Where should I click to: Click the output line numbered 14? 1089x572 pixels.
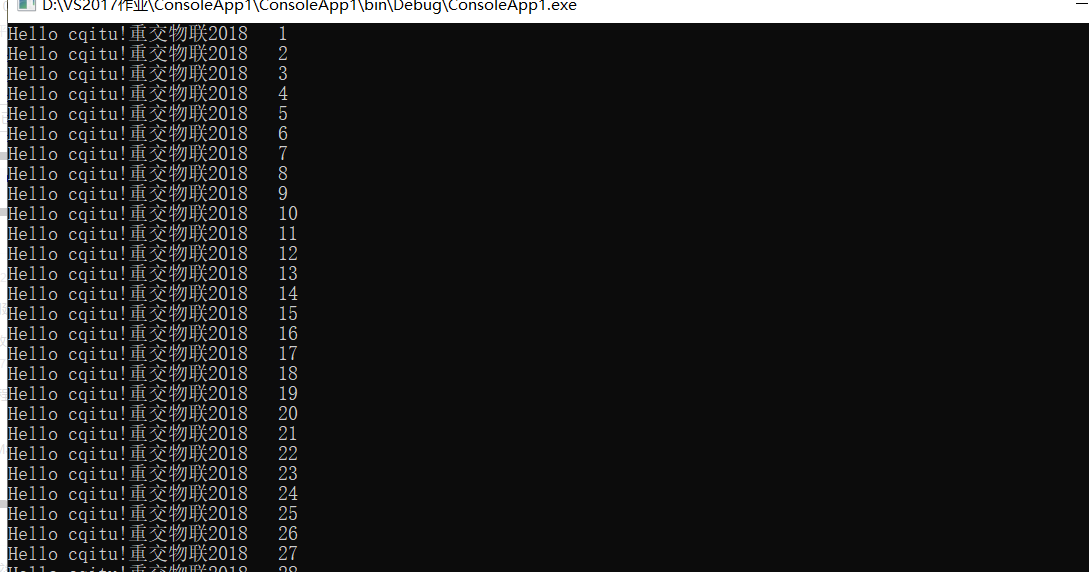(153, 294)
